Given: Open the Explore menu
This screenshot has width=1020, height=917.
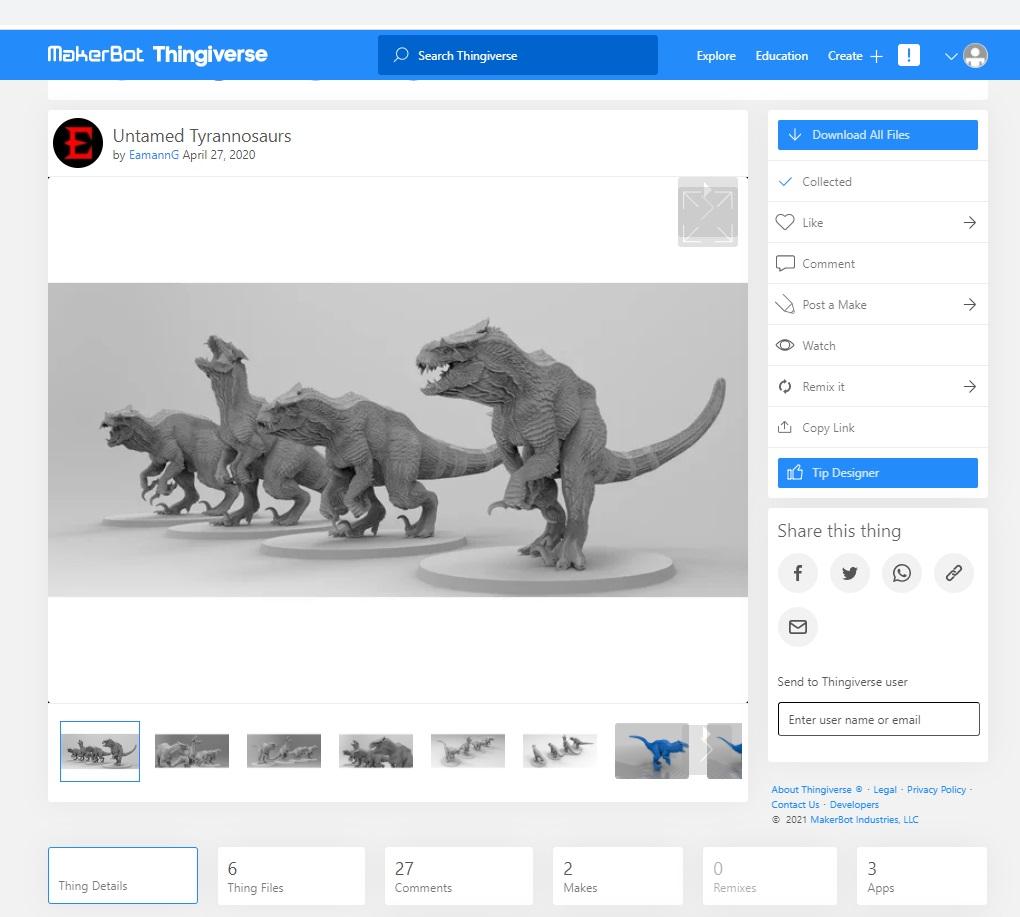Looking at the screenshot, I should point(716,56).
